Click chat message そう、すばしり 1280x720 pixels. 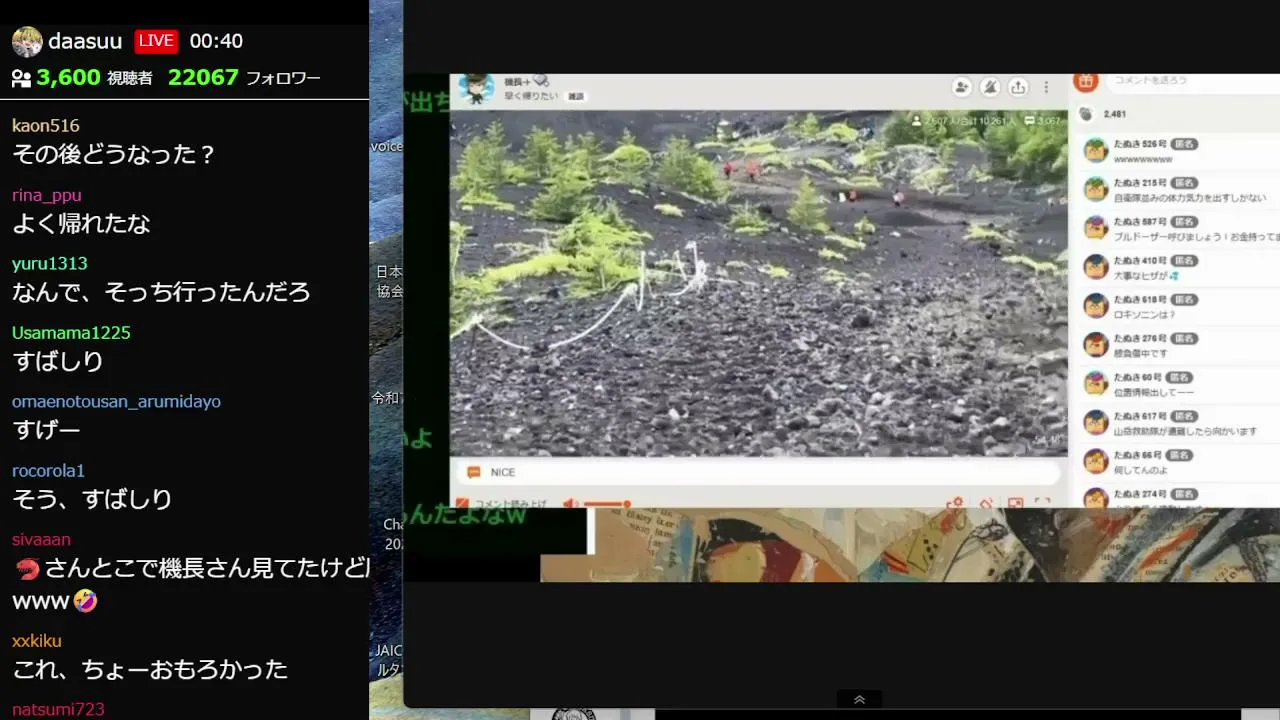point(92,500)
